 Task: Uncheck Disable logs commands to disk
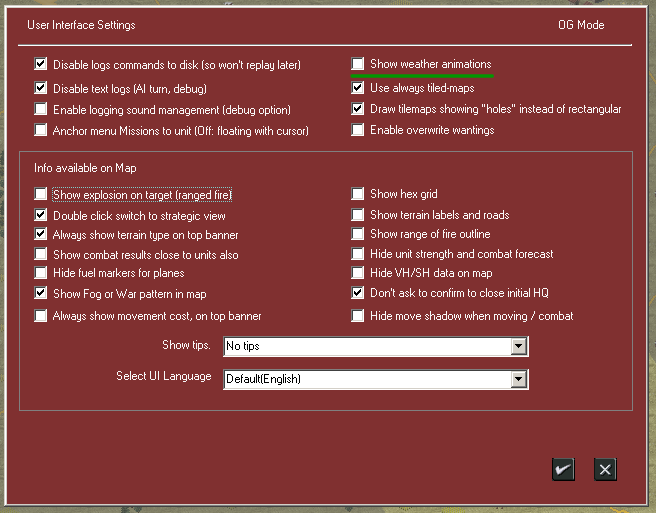[41, 64]
